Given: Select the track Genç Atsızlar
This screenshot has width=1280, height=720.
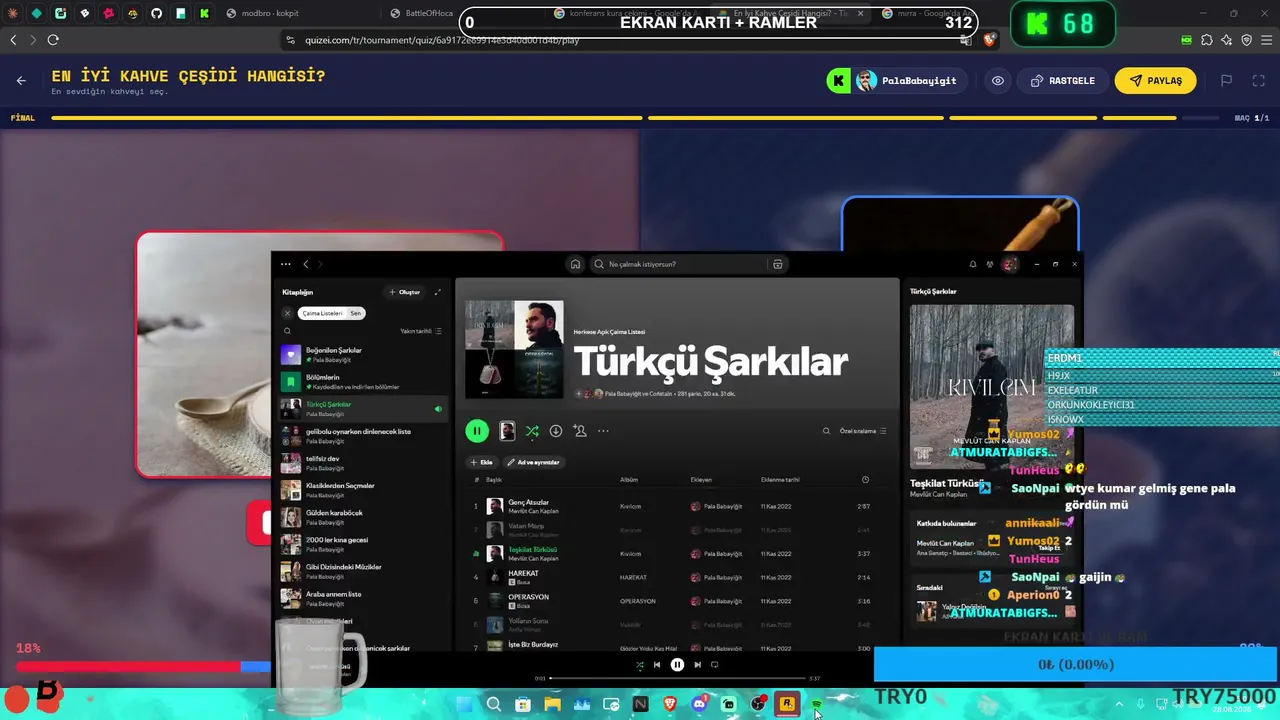Looking at the screenshot, I should click(675, 506).
